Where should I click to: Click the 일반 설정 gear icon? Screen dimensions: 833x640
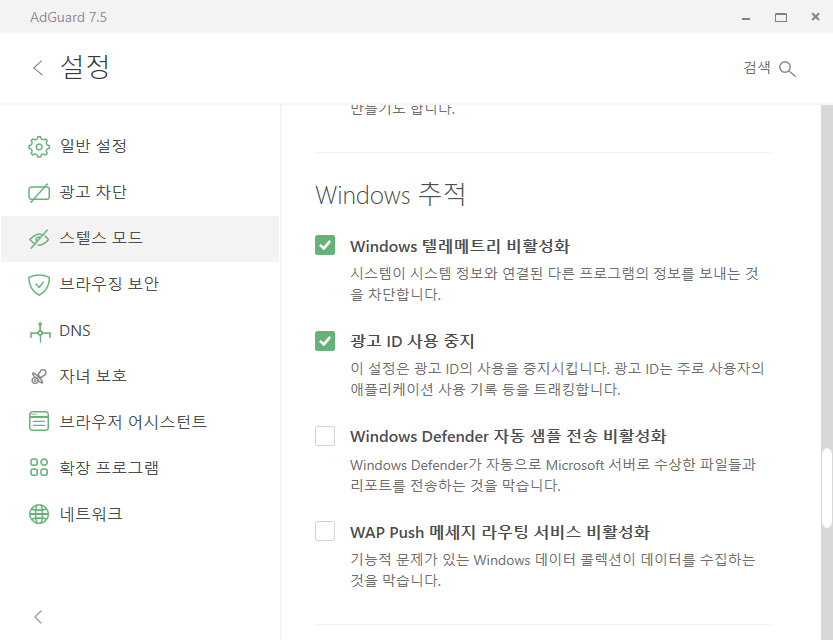point(39,147)
